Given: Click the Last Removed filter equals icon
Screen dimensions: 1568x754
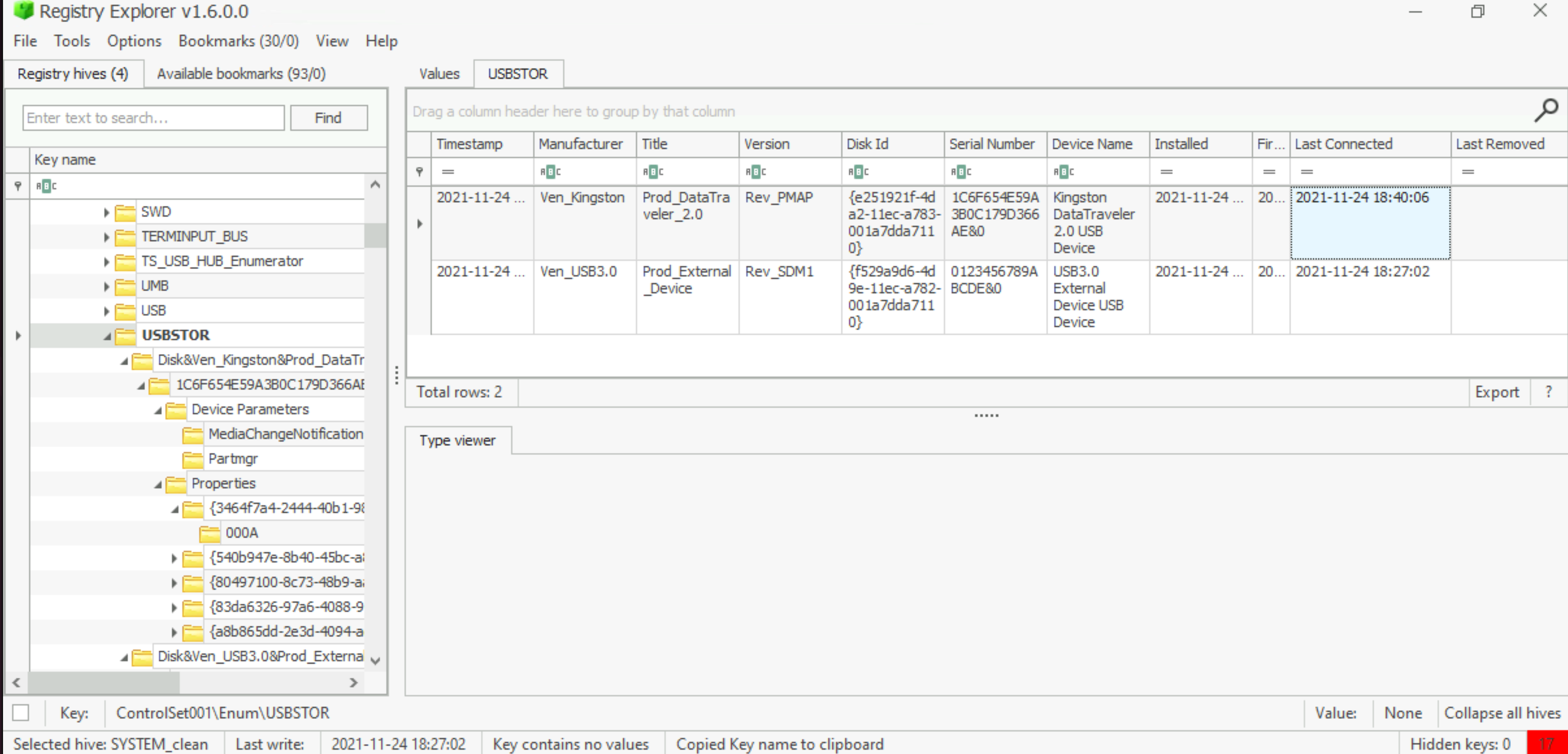Looking at the screenshot, I should [x=1468, y=172].
